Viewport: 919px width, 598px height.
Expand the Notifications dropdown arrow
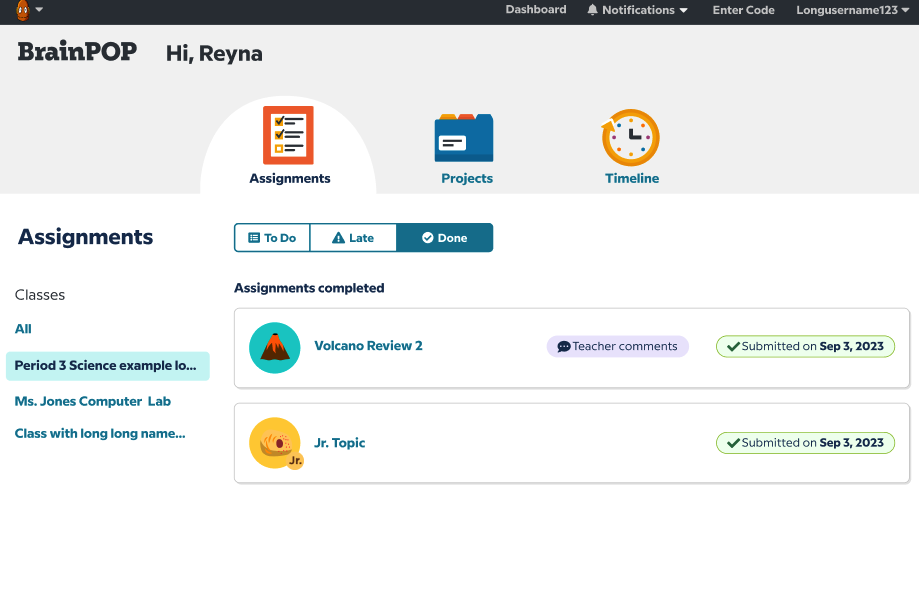684,10
